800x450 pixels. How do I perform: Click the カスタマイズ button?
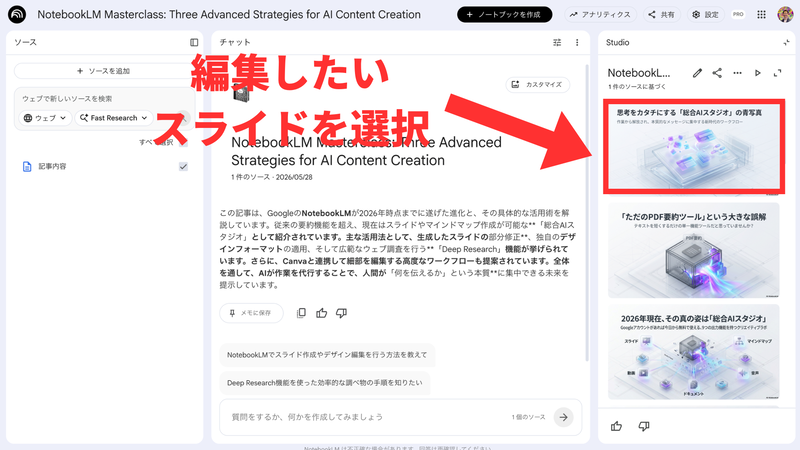[x=538, y=85]
